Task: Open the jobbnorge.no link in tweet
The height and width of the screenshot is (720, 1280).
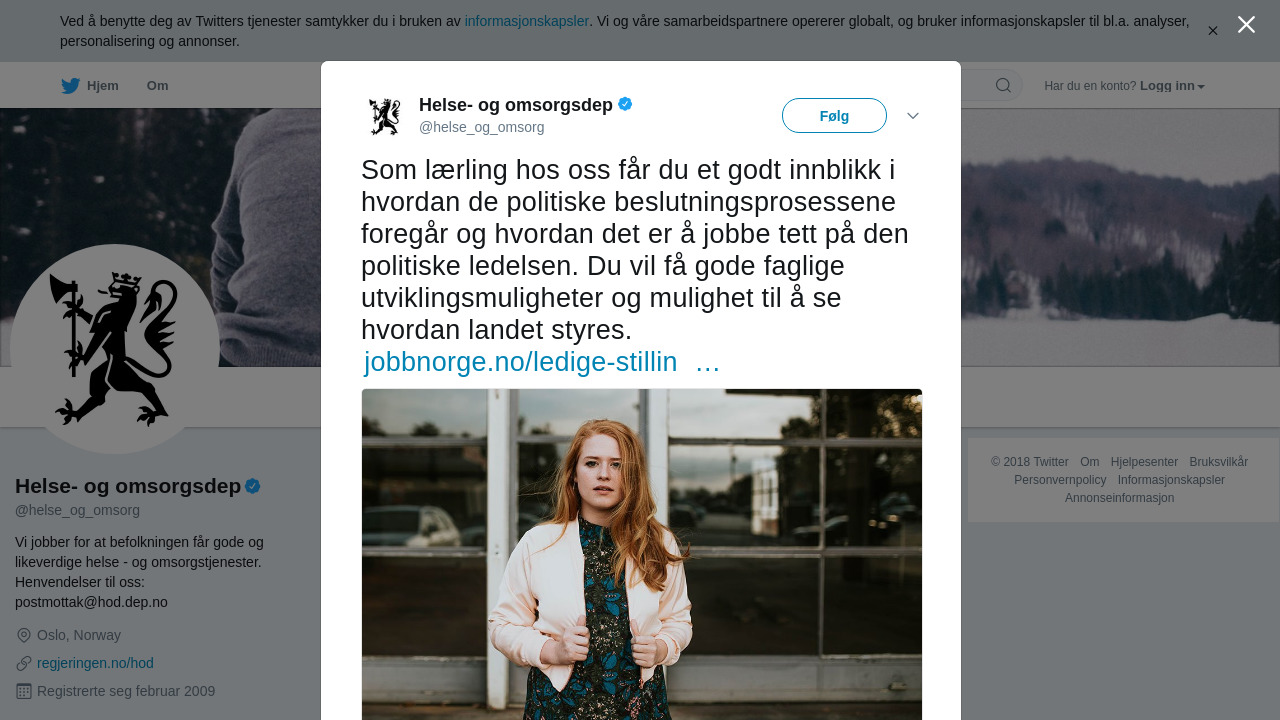Action: click(x=520, y=362)
